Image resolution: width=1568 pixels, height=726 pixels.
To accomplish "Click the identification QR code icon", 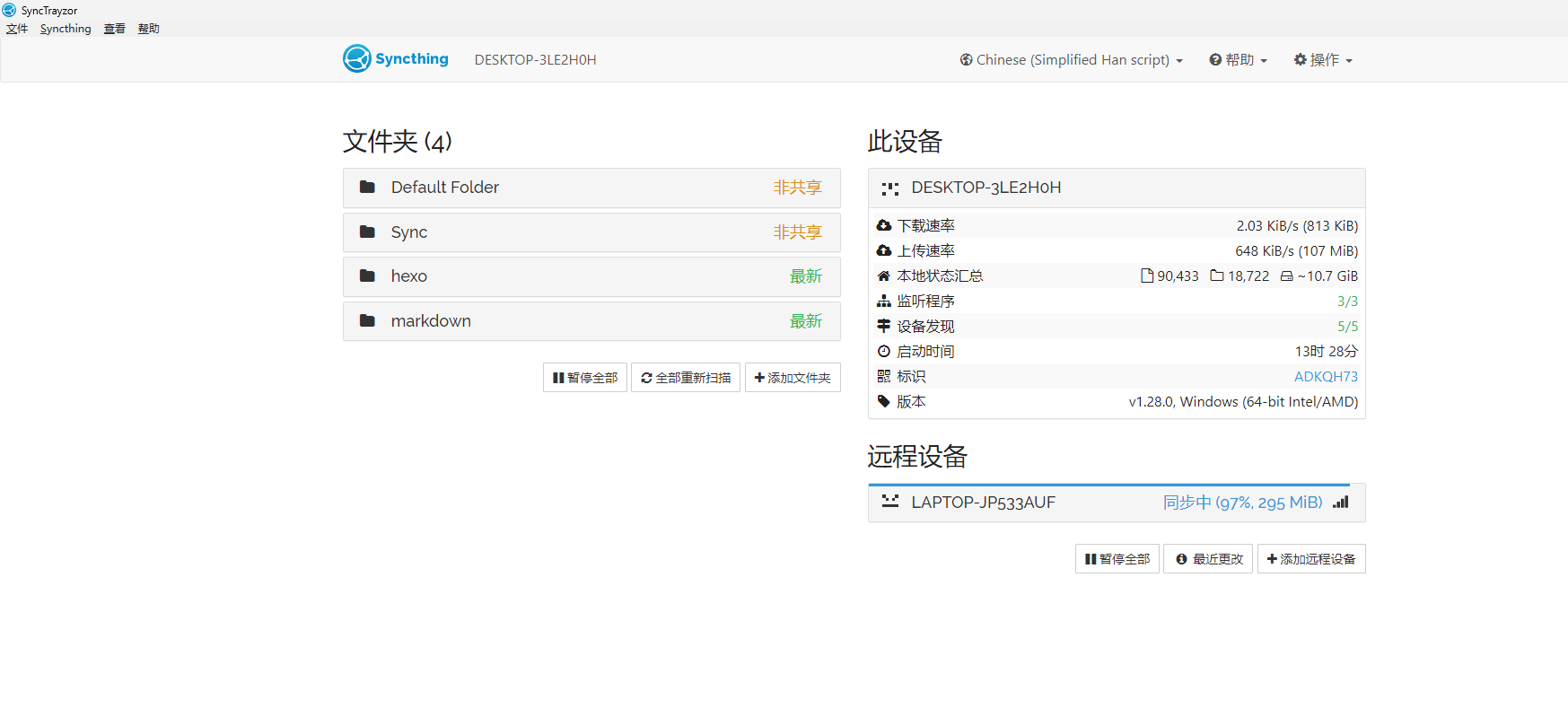I will [x=884, y=376].
